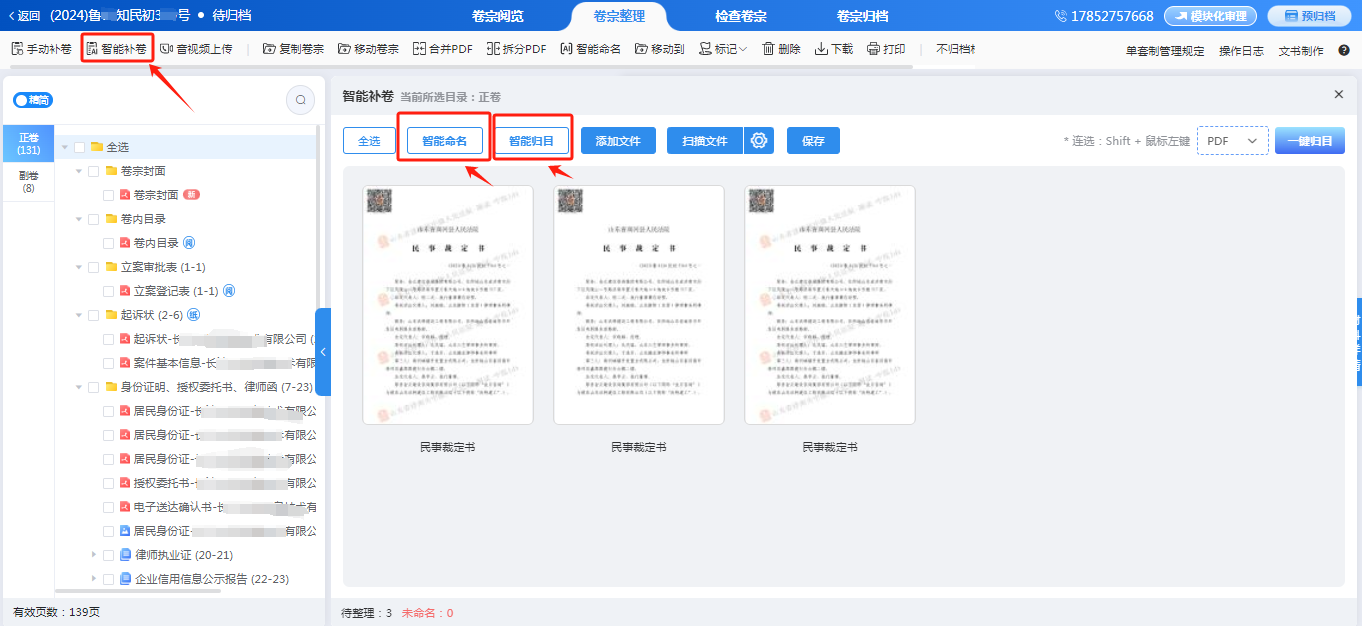This screenshot has width=1362, height=626.
Task: Open 音视频上传 upload tool
Action: pyautogui.click(x=166, y=49)
